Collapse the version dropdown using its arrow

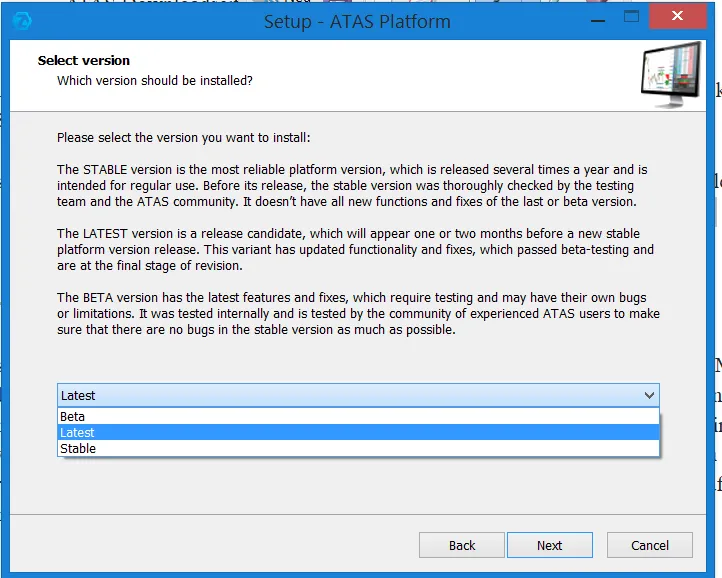tap(649, 395)
